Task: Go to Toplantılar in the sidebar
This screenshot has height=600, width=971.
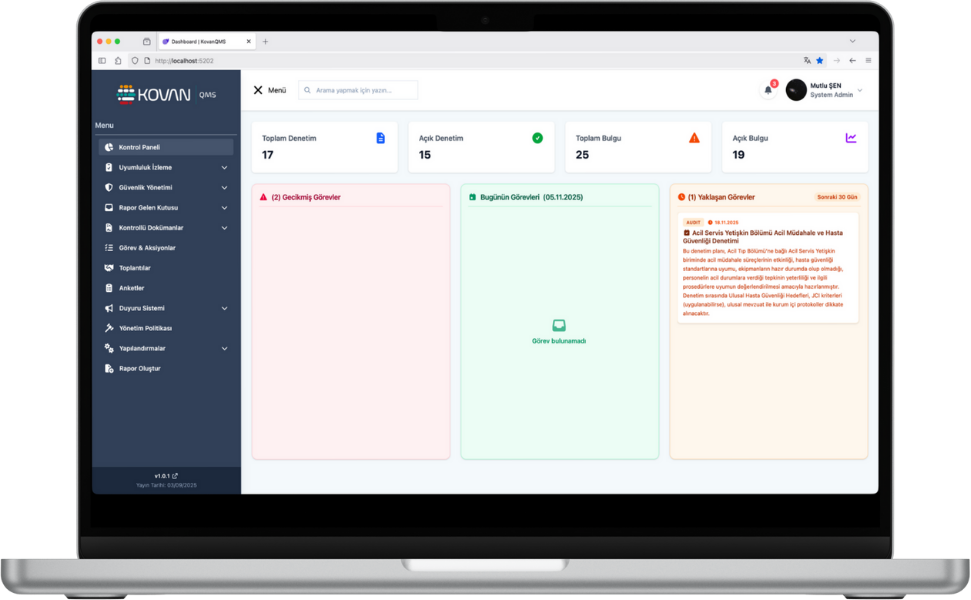Action: click(134, 268)
